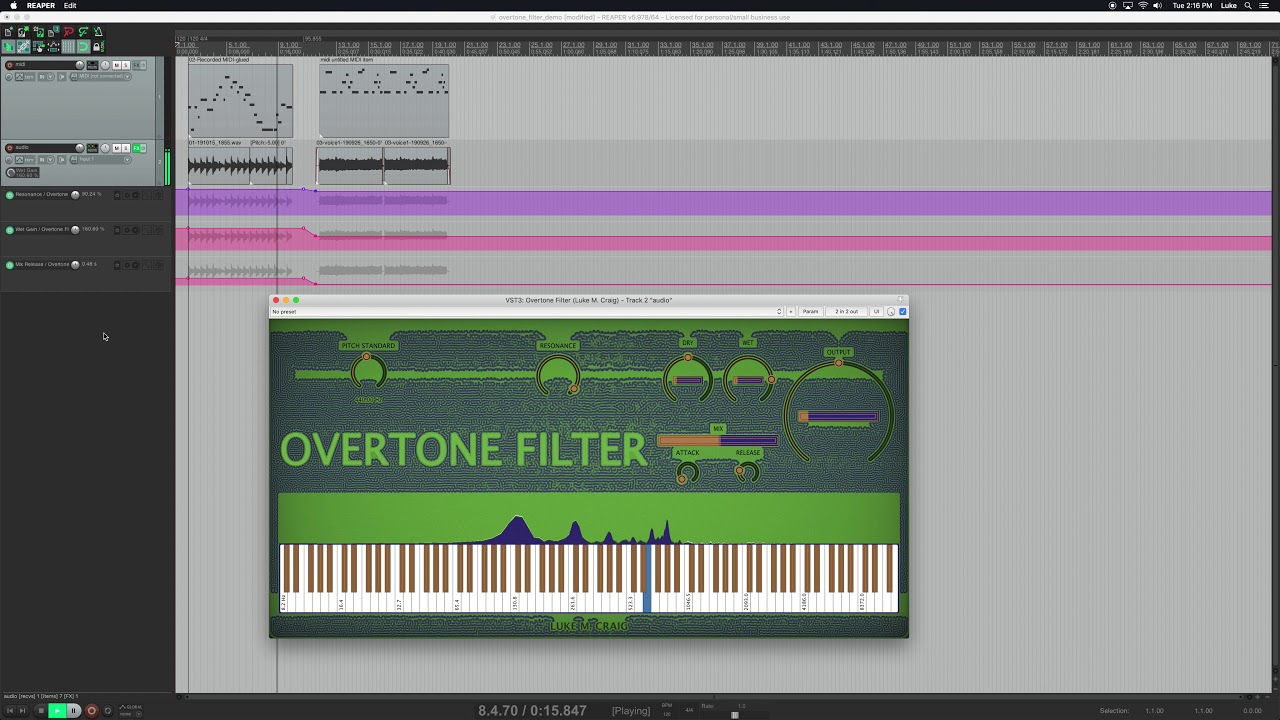Open routing for the midi track
The height and width of the screenshot is (720, 1280).
click(x=92, y=65)
